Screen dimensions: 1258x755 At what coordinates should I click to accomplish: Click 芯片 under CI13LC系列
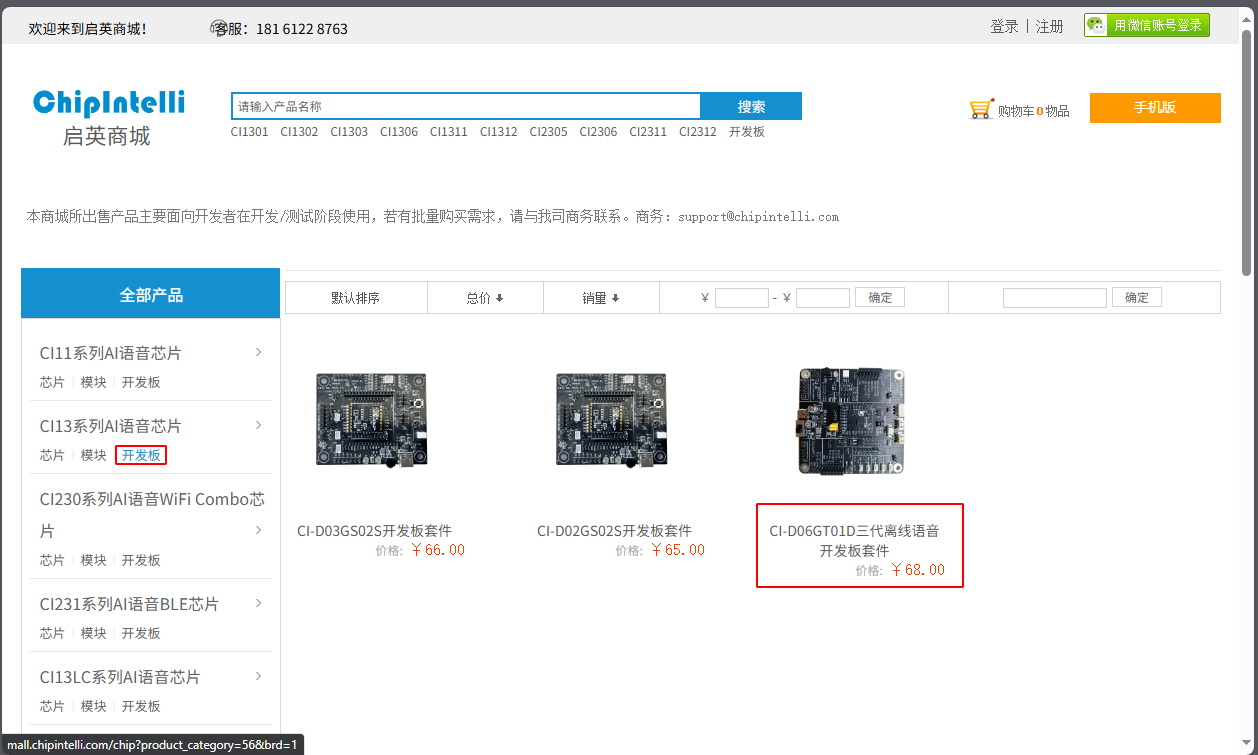tap(52, 706)
